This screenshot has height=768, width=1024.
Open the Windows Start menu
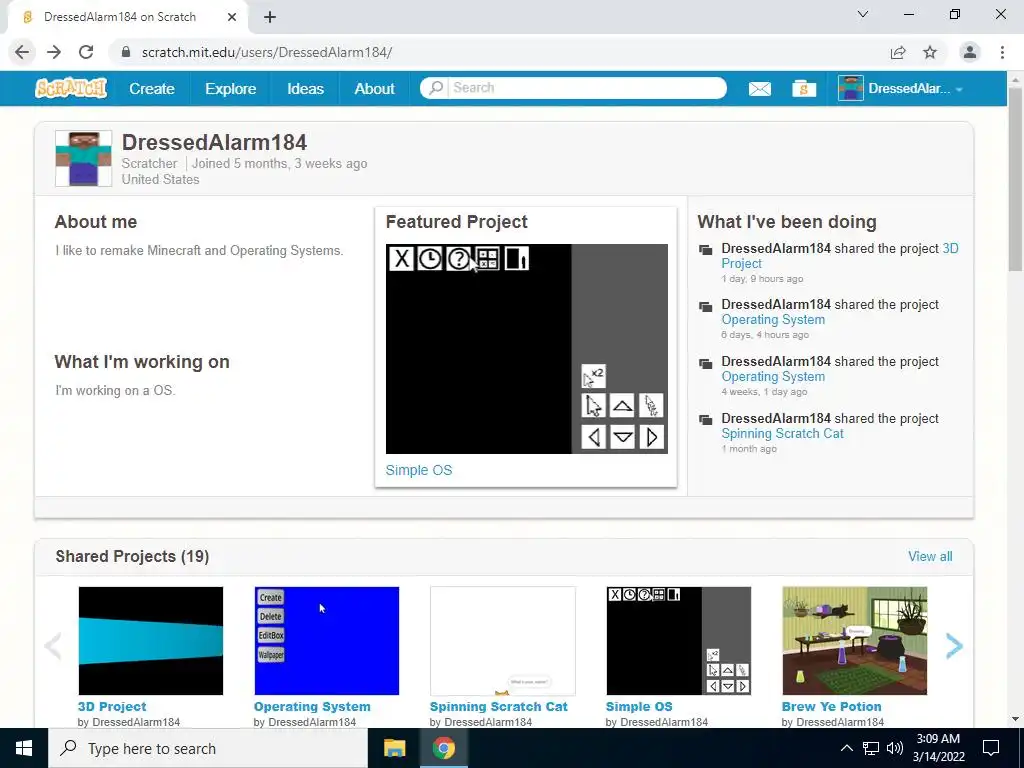click(x=24, y=748)
